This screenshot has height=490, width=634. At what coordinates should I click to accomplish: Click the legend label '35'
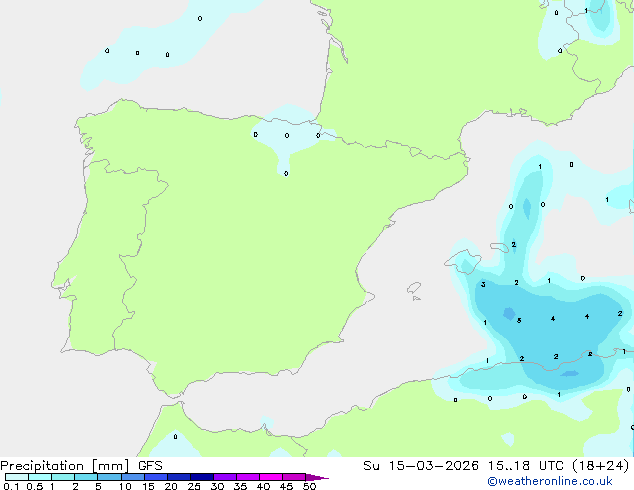[240, 486]
